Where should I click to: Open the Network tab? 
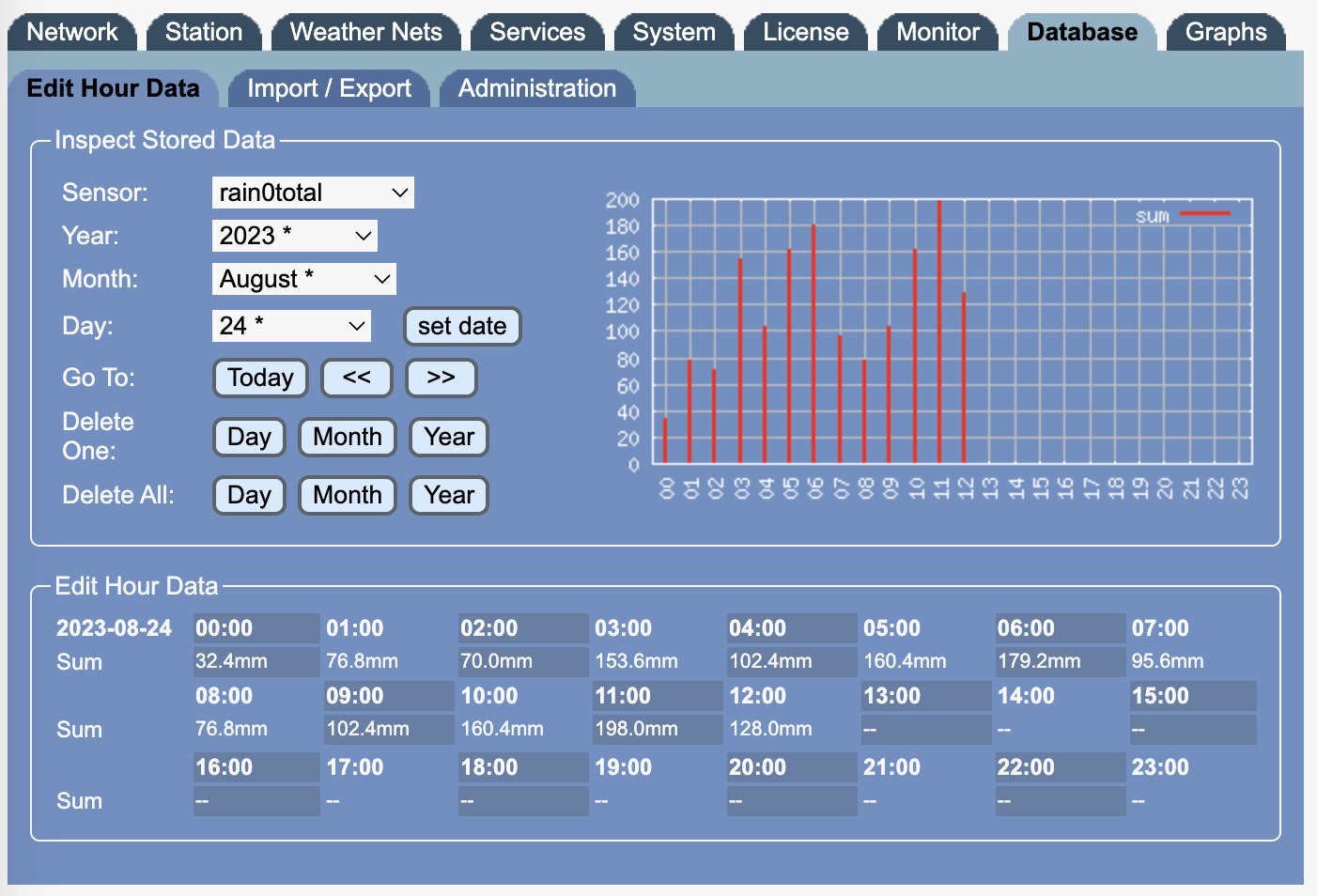72,32
